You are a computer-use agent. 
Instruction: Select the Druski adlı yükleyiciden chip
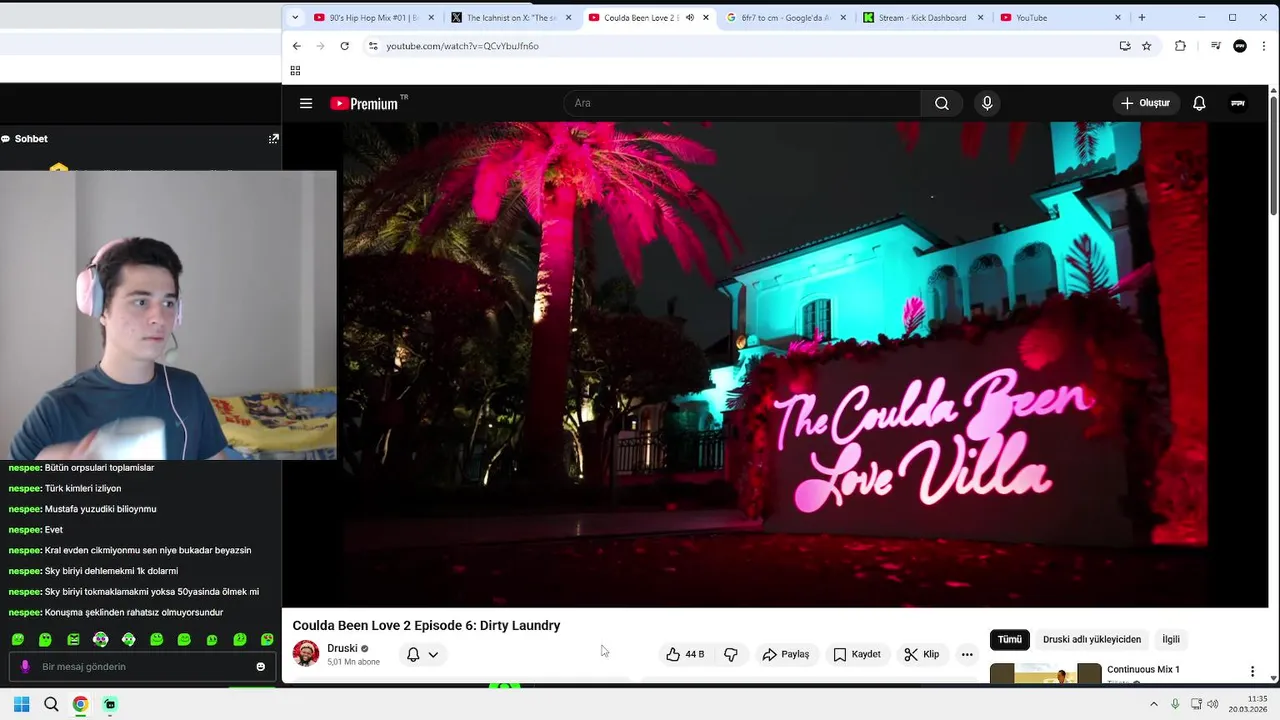tap(1092, 639)
